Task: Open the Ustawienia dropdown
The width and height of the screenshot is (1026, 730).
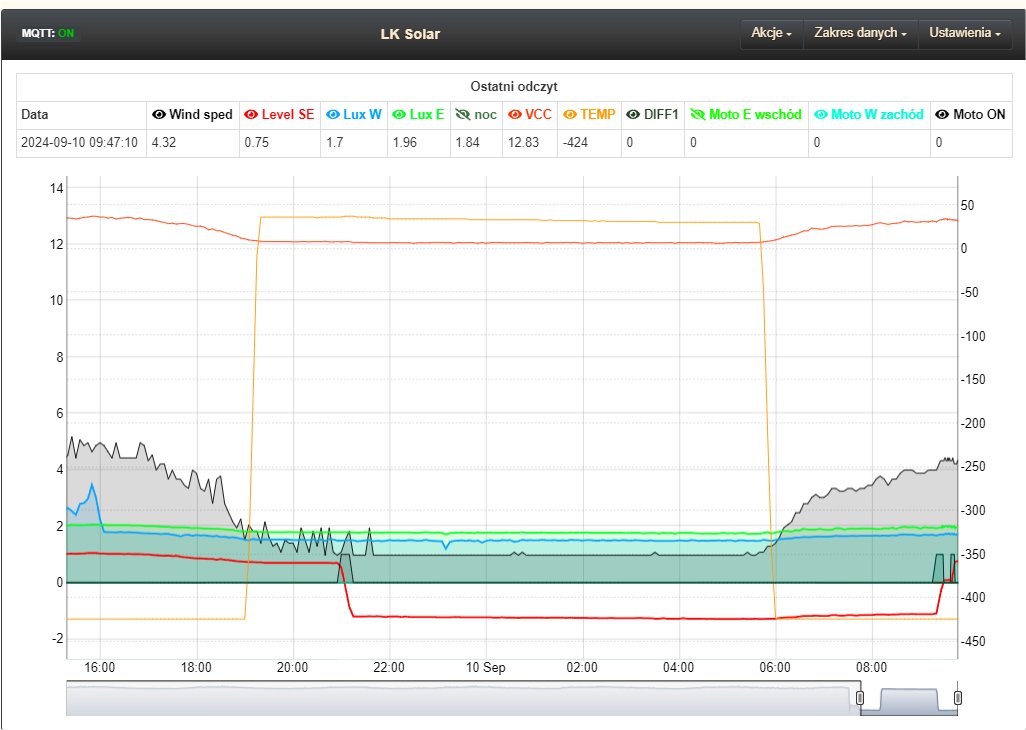Action: coord(964,33)
